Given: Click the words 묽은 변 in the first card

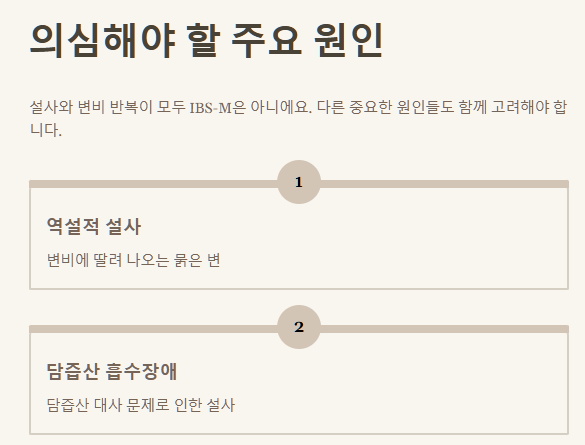Looking at the screenshot, I should tap(197, 260).
